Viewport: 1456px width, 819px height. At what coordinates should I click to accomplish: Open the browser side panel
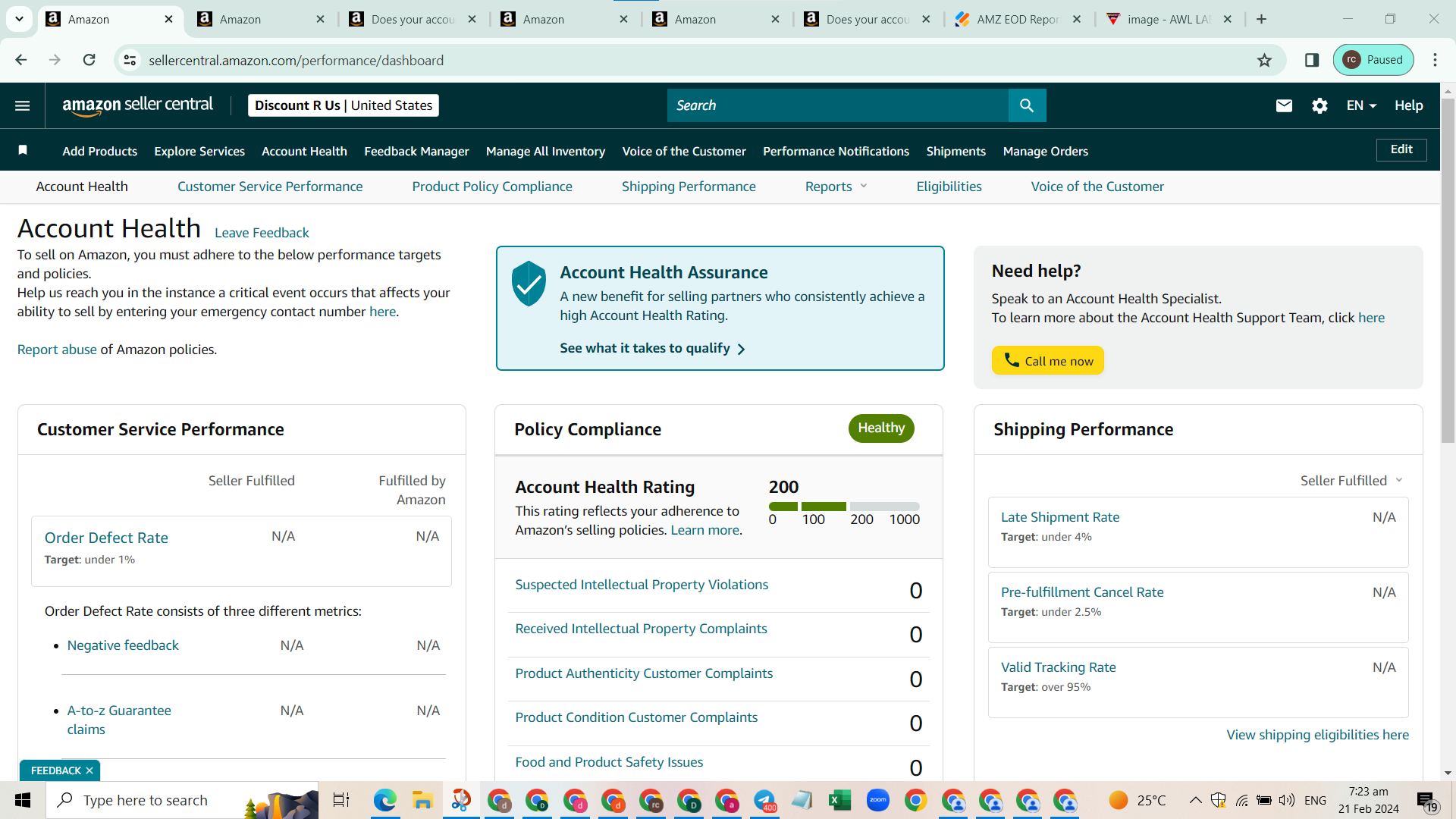click(1312, 60)
